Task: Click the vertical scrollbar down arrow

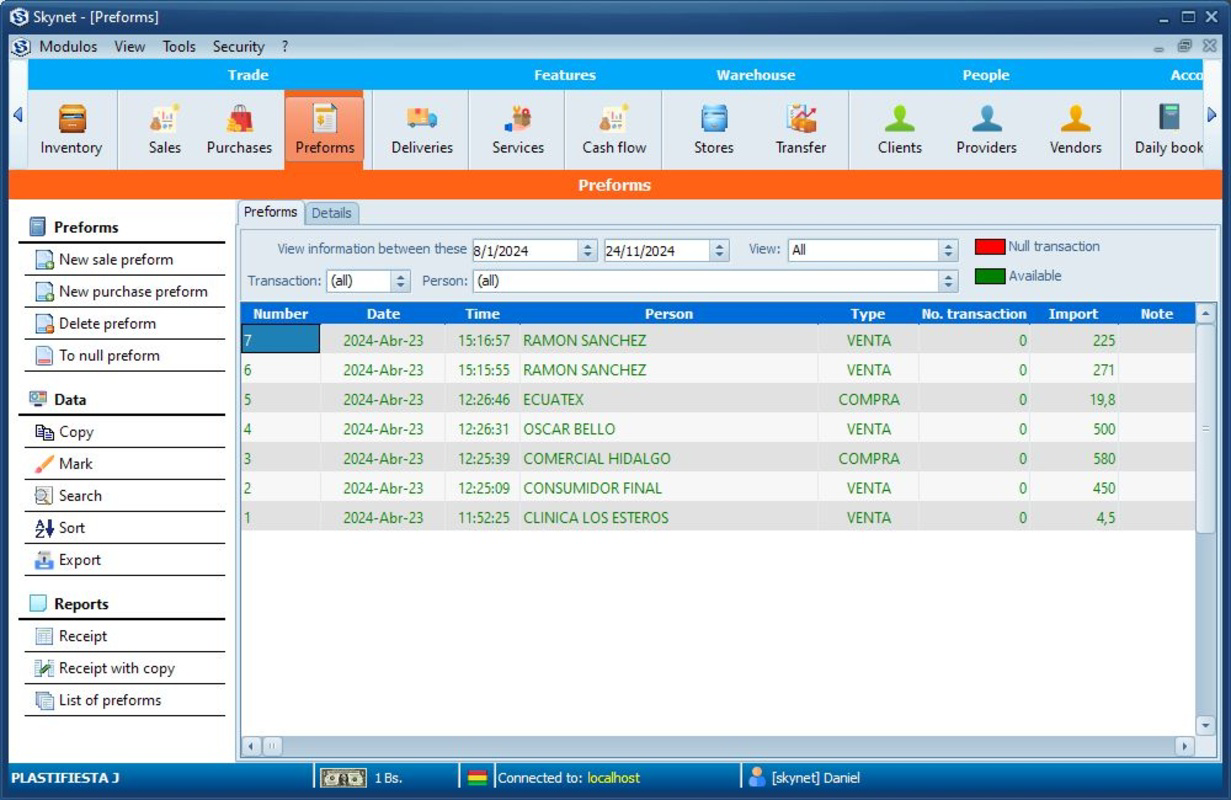Action: pos(1205,726)
